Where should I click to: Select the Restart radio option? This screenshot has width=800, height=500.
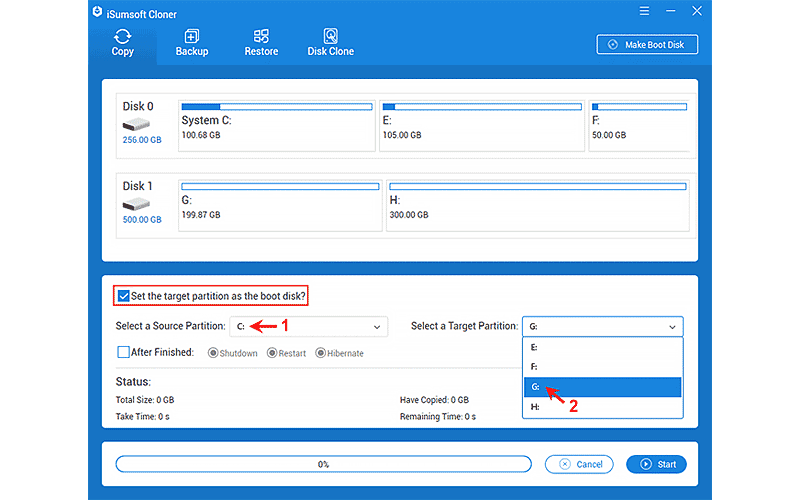pyautogui.click(x=272, y=353)
